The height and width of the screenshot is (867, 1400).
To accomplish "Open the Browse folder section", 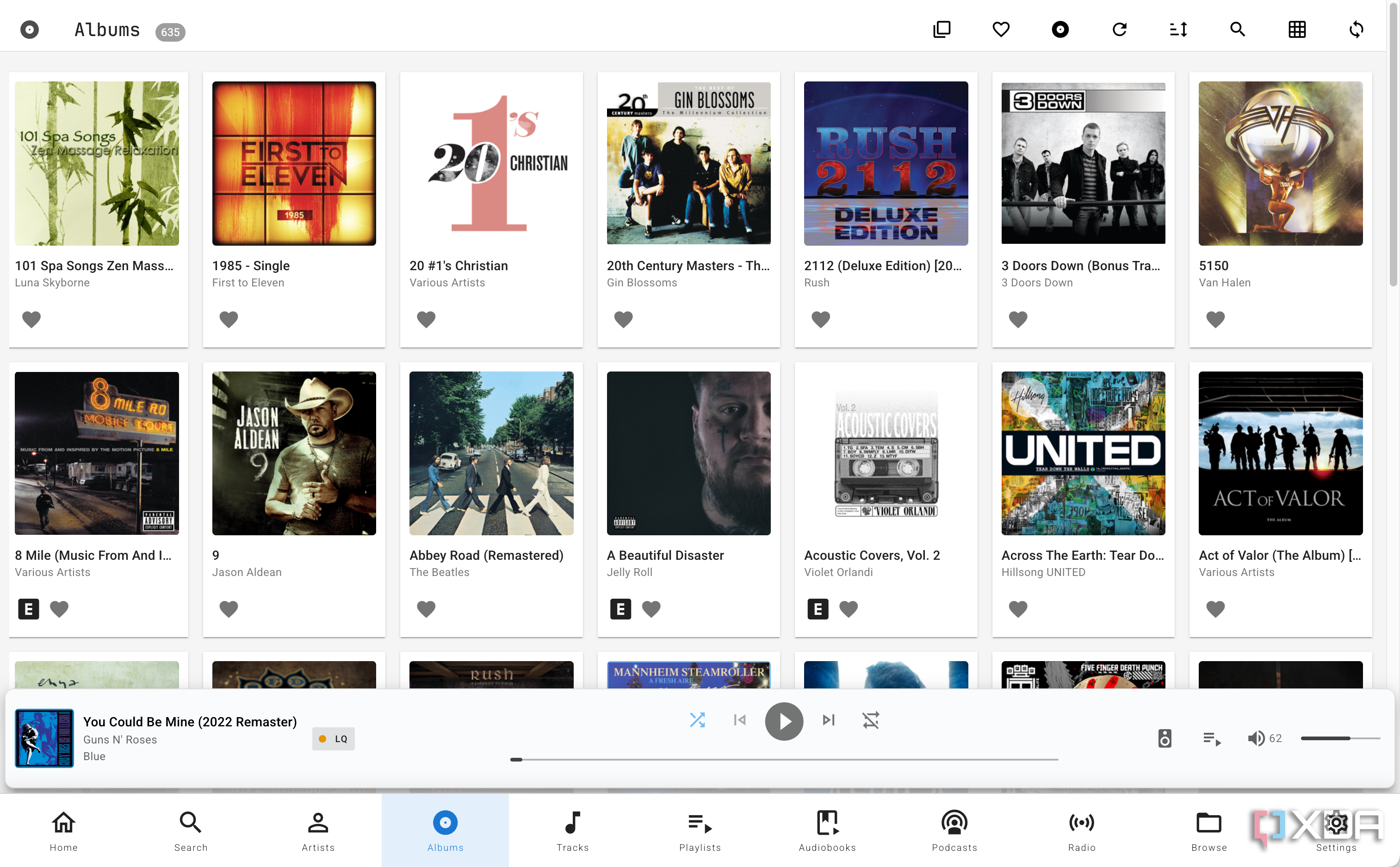I will pos(1209,831).
